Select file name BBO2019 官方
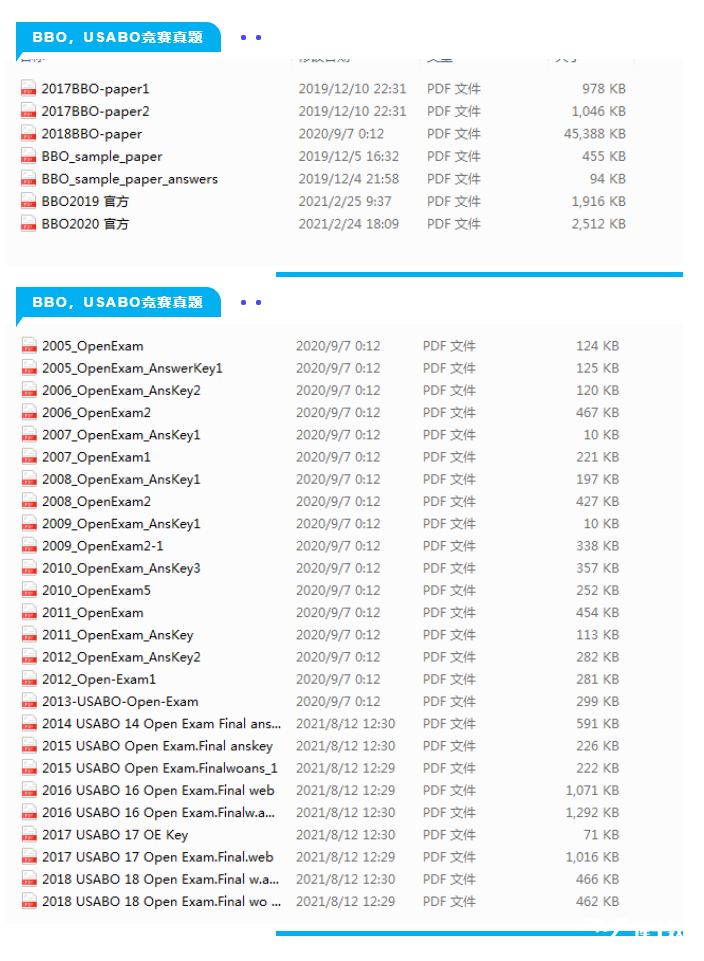704x961 pixels. (85, 202)
